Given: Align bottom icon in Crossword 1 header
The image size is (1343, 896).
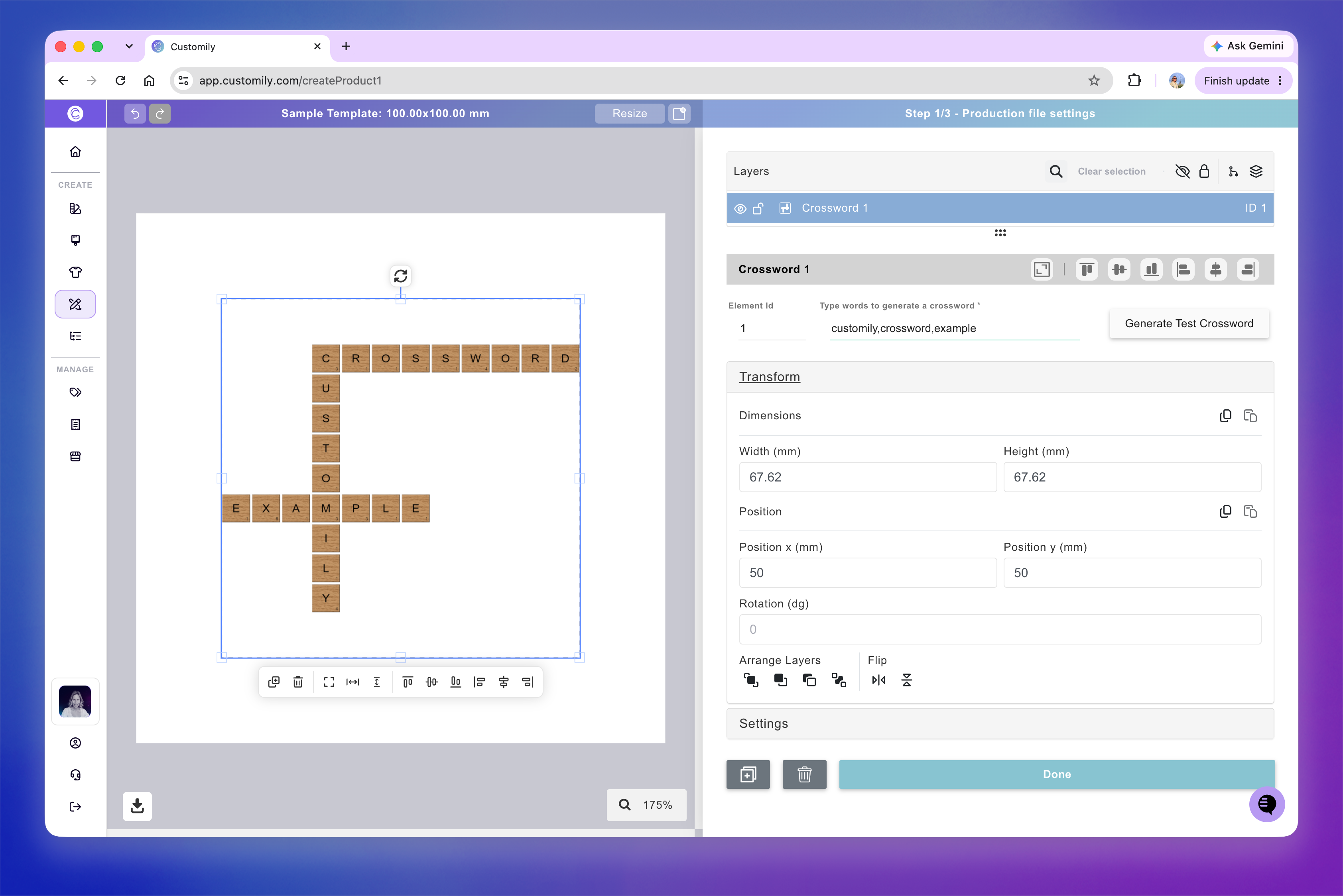Looking at the screenshot, I should pyautogui.click(x=1152, y=269).
